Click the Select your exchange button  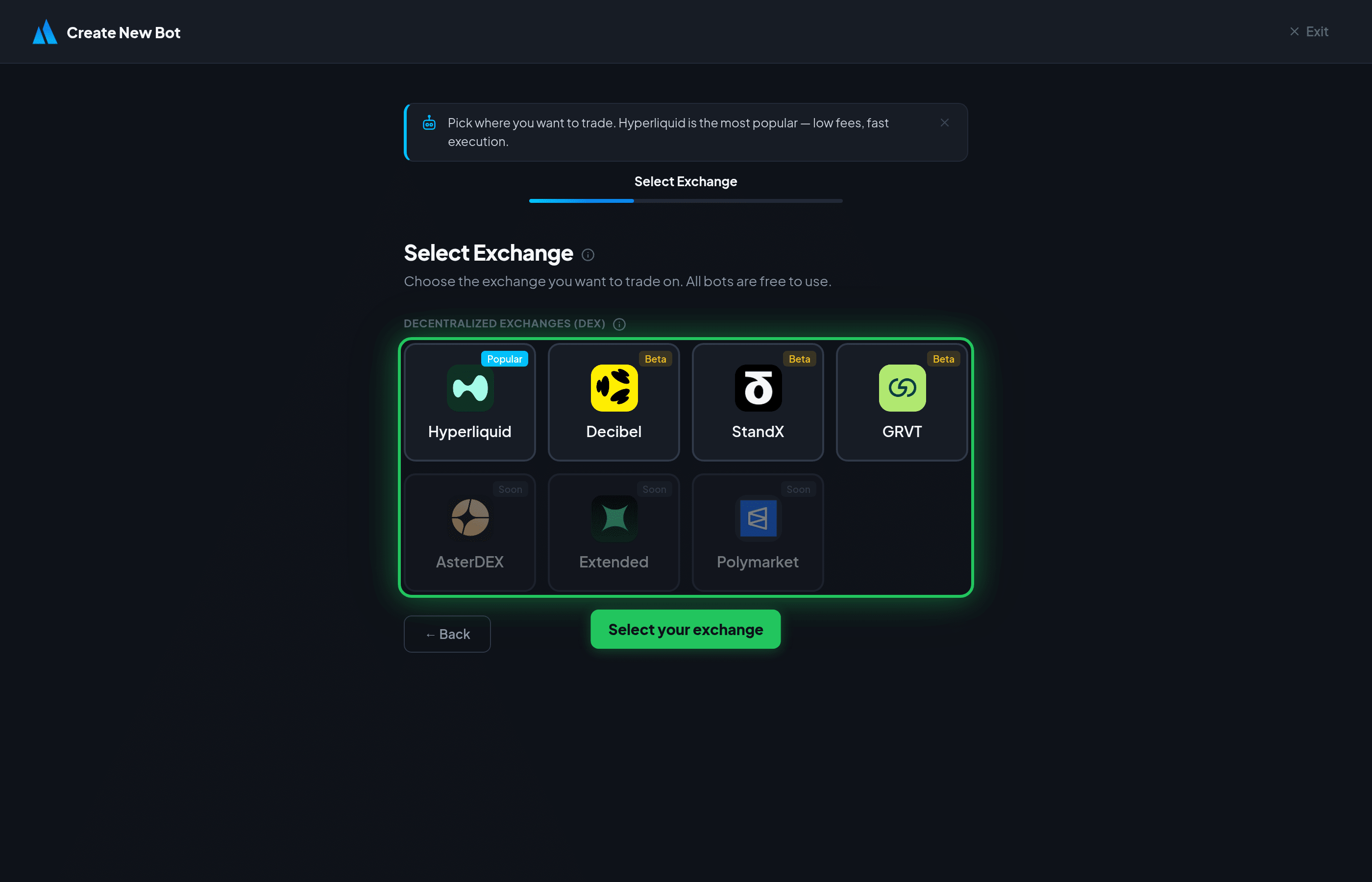tap(686, 630)
